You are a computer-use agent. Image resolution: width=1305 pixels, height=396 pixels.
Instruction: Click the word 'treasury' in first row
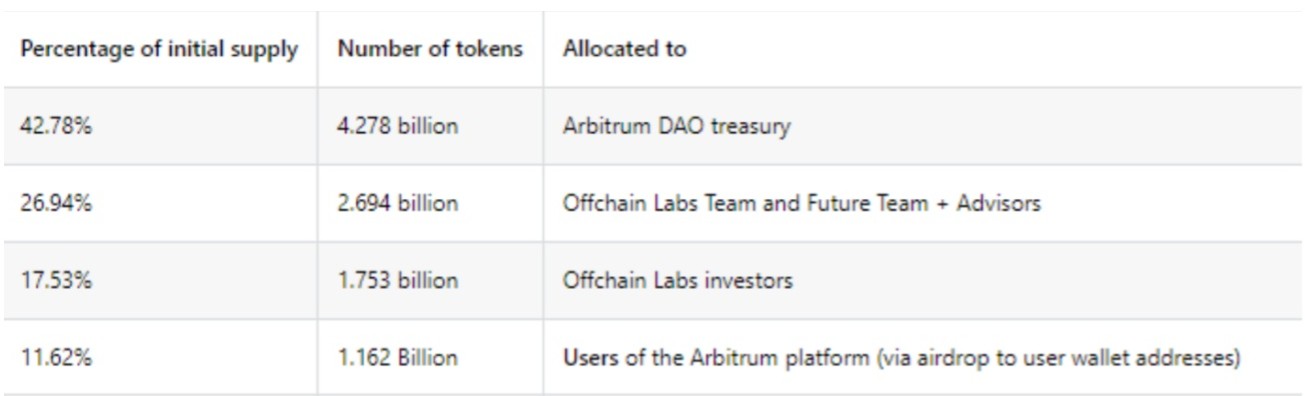coord(750,127)
